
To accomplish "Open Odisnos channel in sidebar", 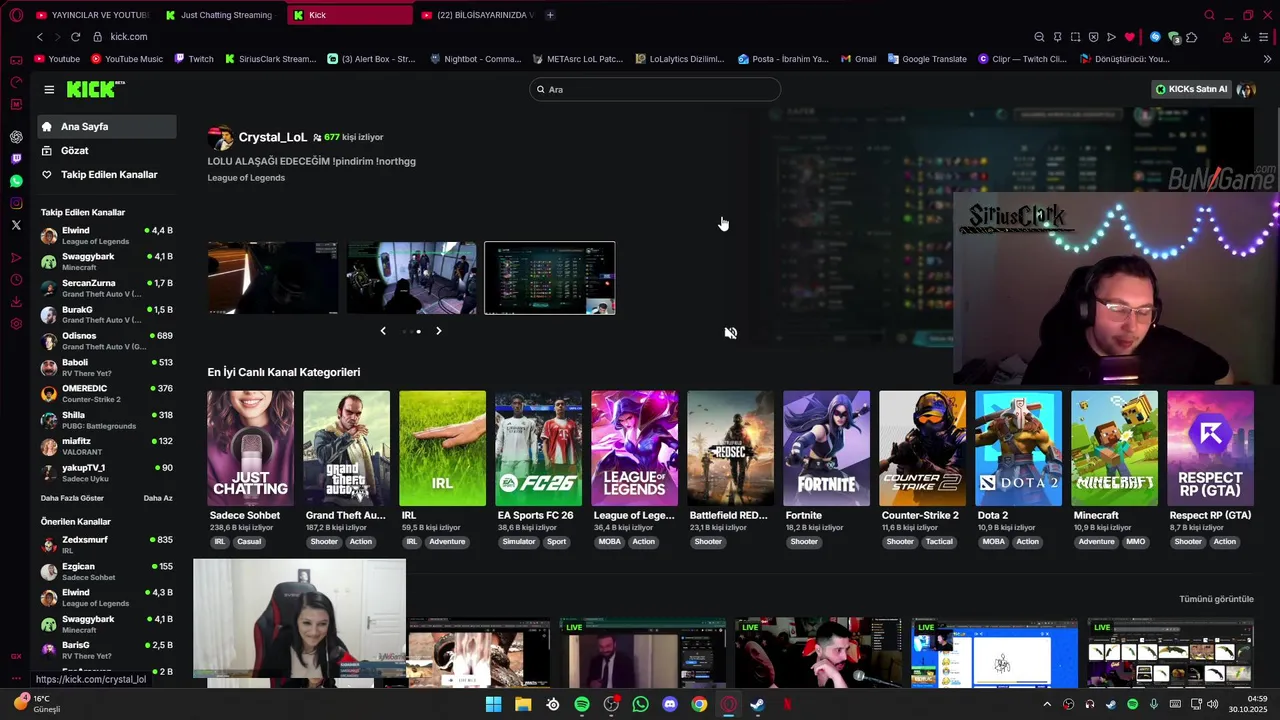I will click(x=107, y=341).
